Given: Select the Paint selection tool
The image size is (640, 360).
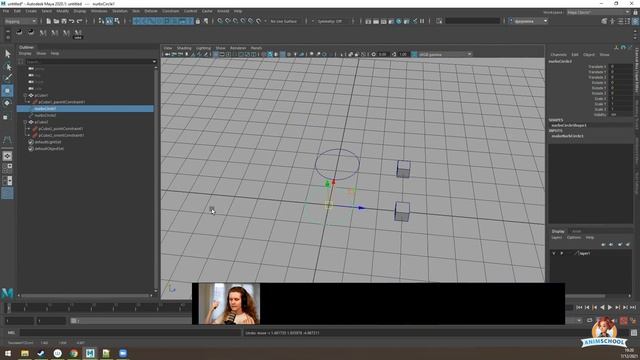Looking at the screenshot, I should (x=7, y=78).
